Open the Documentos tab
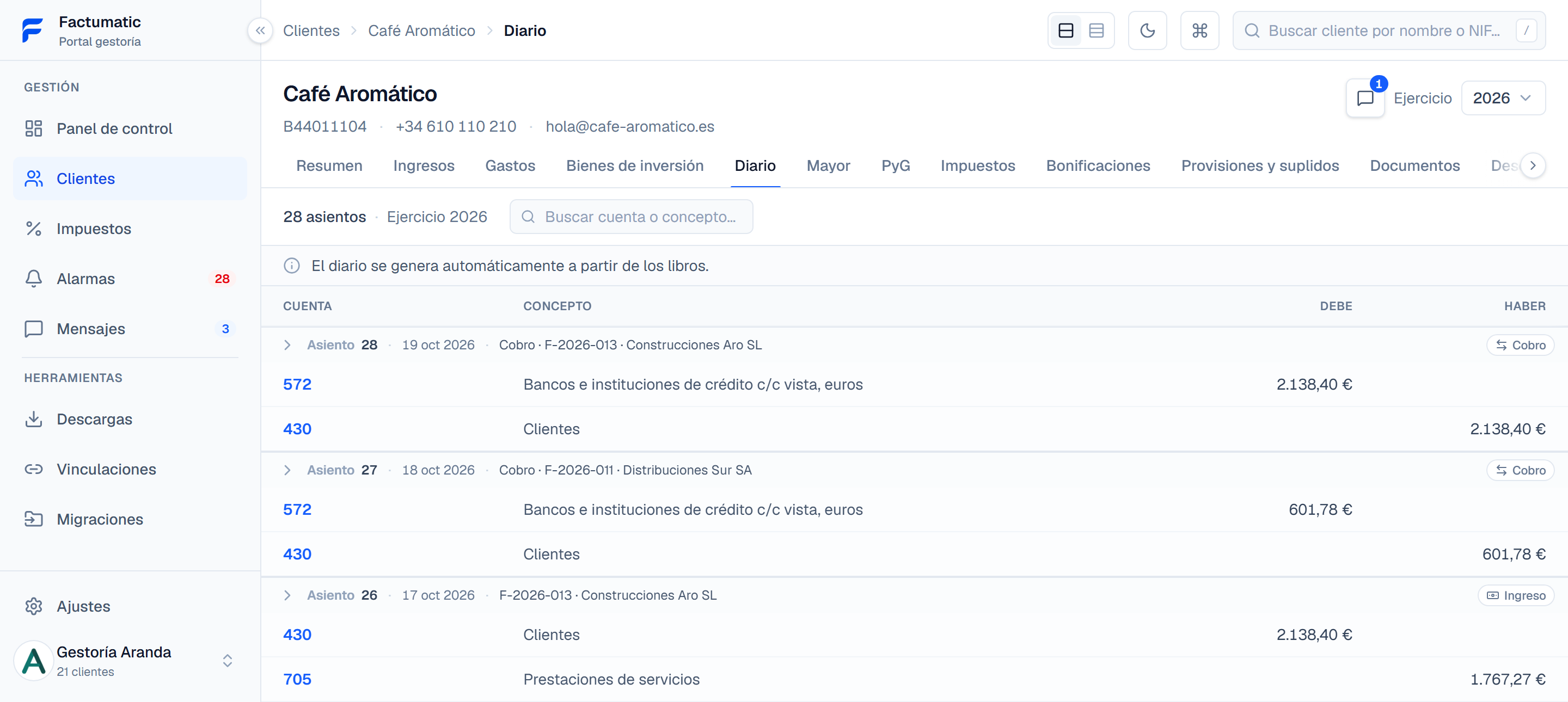This screenshot has height=702, width=1568. tap(1414, 165)
